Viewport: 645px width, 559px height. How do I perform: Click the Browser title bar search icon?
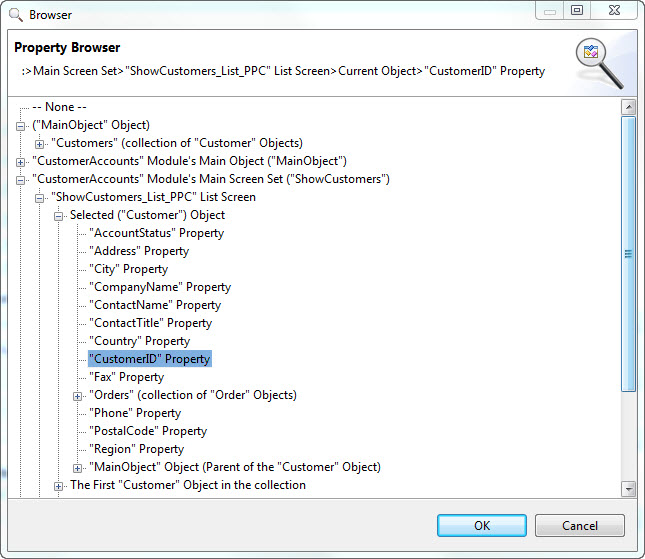coord(15,15)
